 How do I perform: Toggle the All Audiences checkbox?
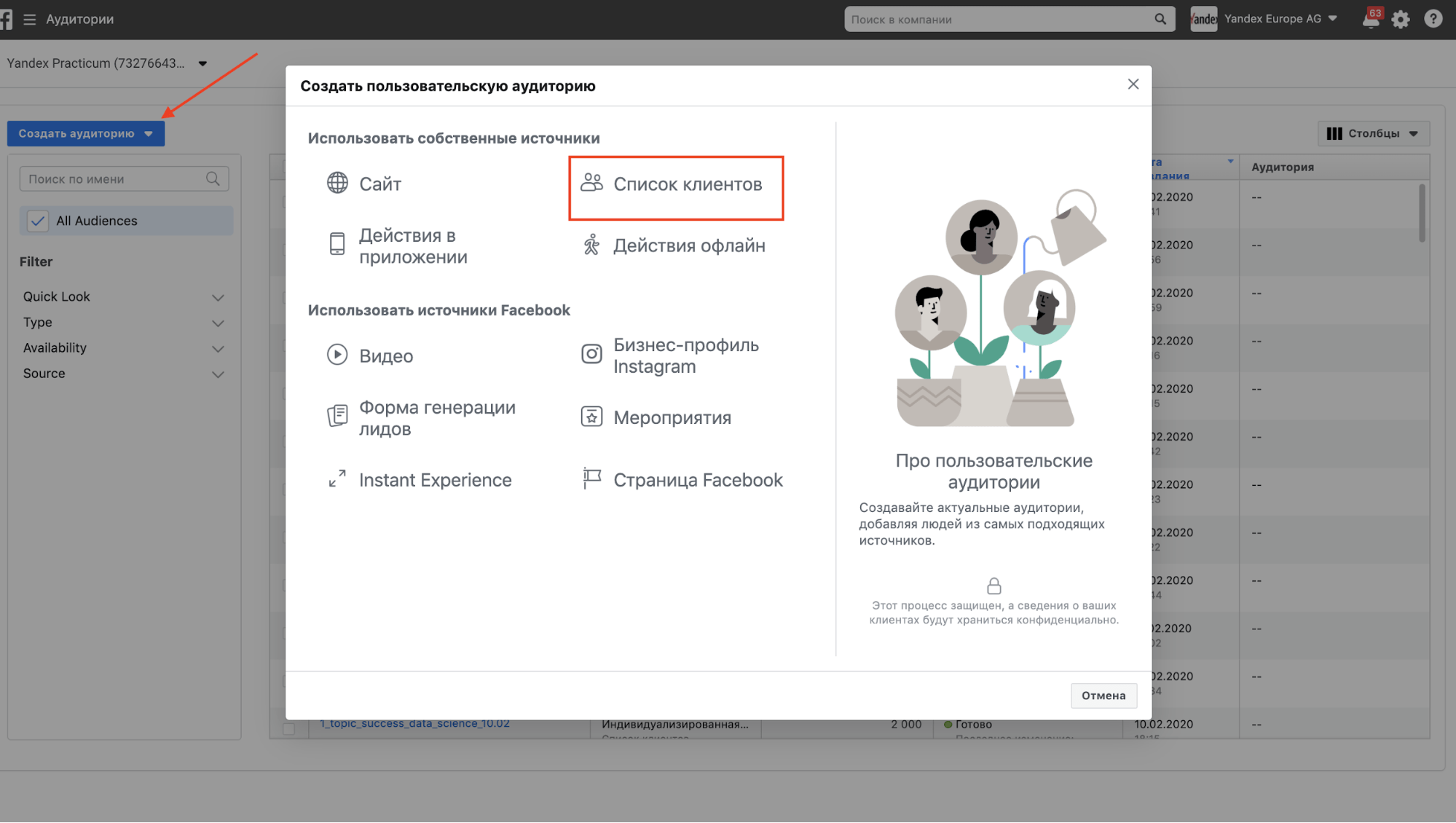tap(38, 221)
